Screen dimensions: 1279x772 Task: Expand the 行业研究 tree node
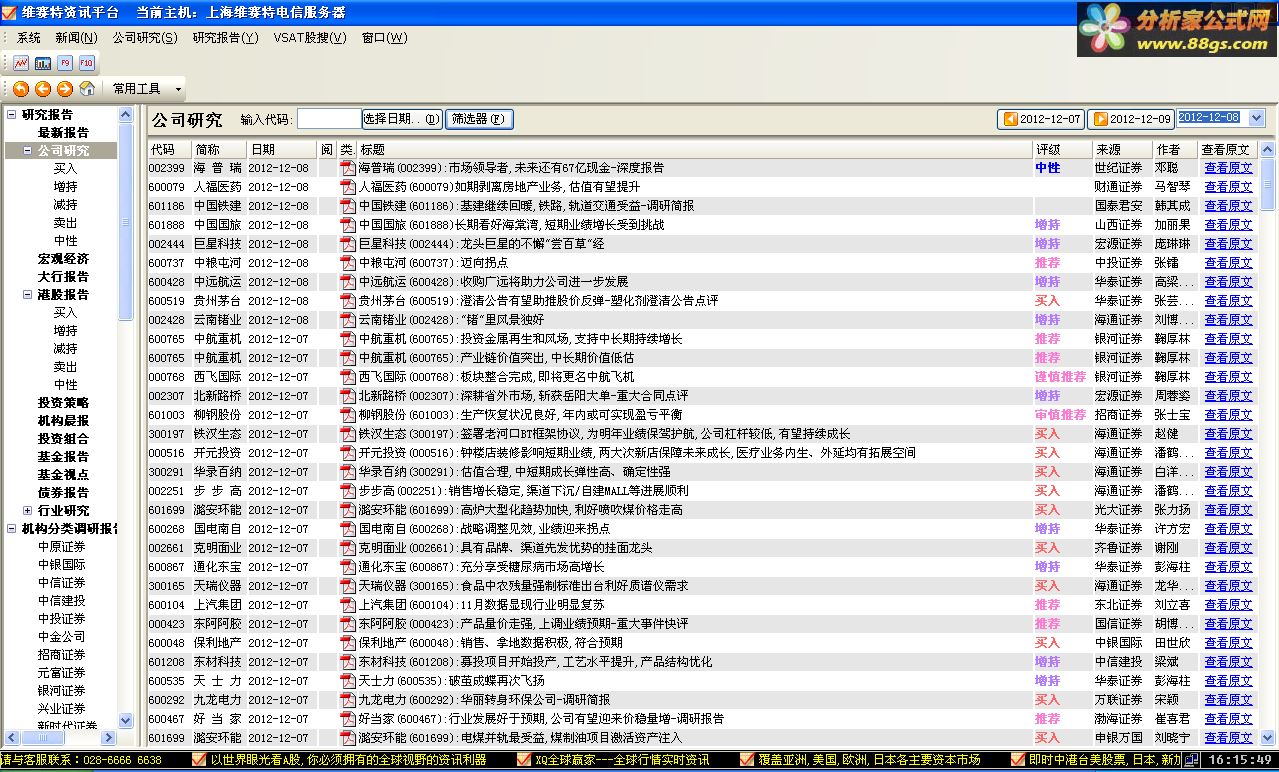[x=28, y=511]
